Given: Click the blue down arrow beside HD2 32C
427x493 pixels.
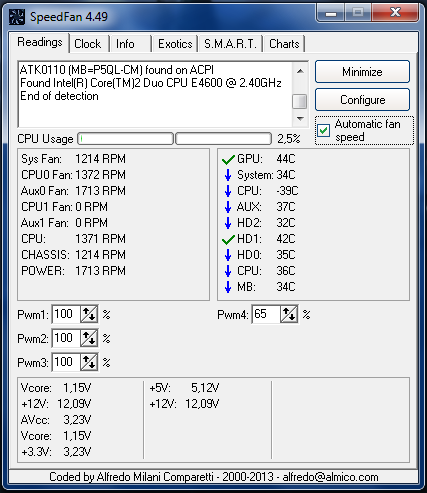Looking at the screenshot, I should point(228,223).
